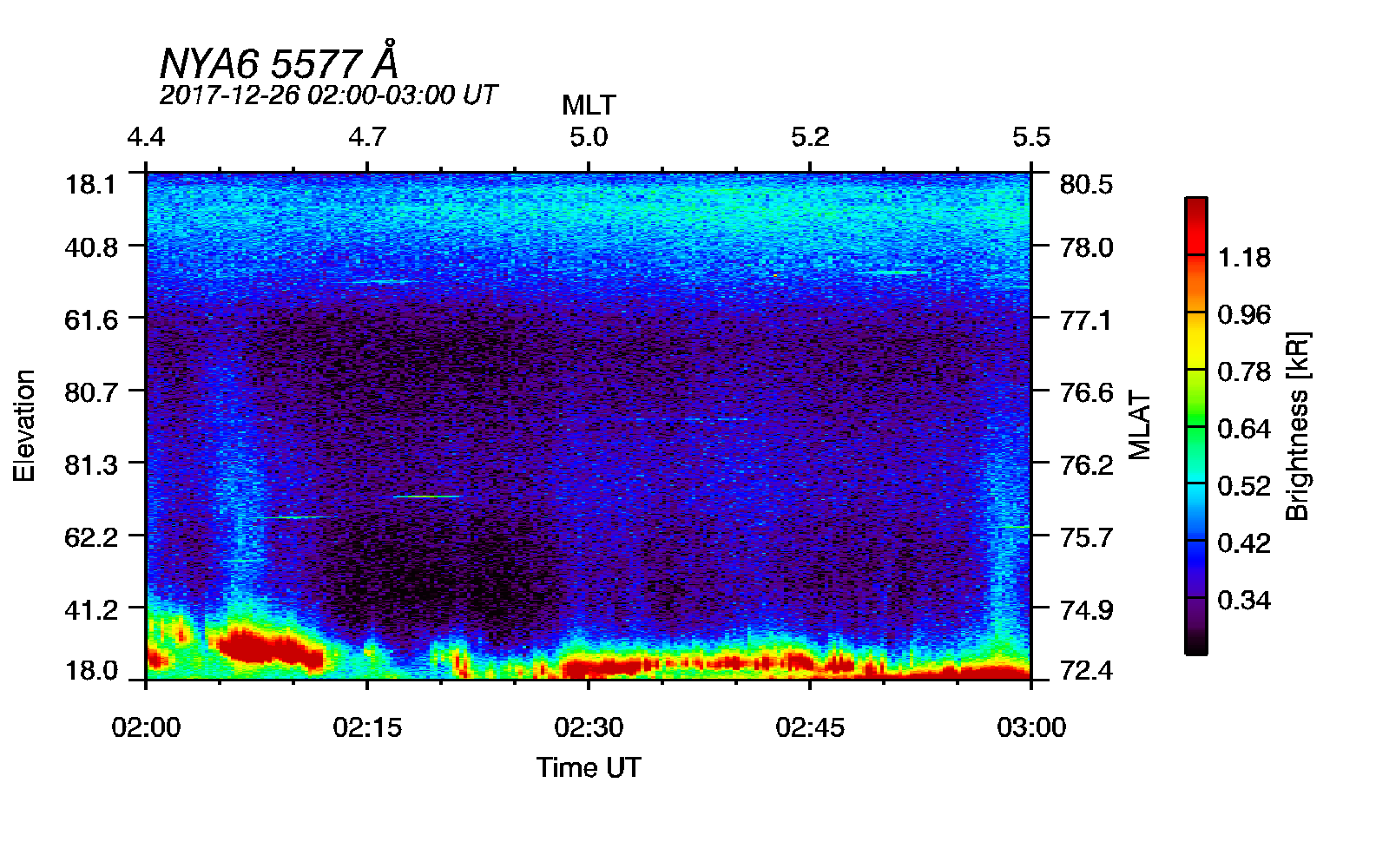This screenshot has width=1389, height=868.
Task: Click MLAT tick value 76.2
Action: coord(1086,464)
